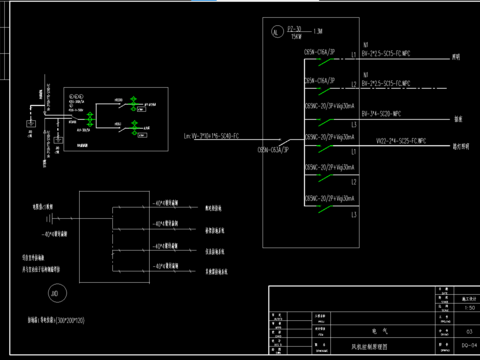Click the DQ-04 drawing number cell
The width and height of the screenshot is (480, 360).
tap(469, 345)
